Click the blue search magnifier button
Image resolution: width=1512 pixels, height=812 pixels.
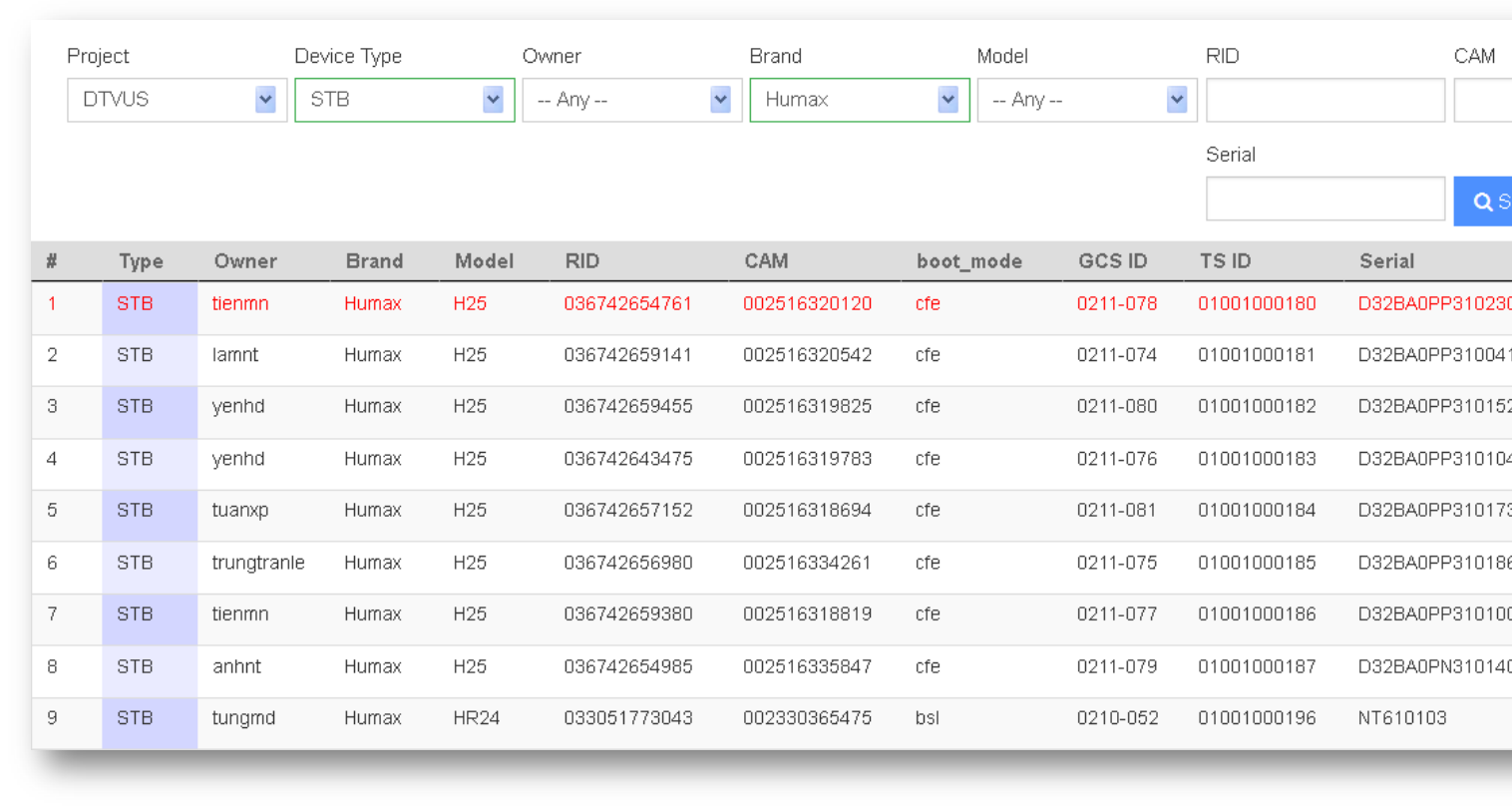click(x=1486, y=202)
